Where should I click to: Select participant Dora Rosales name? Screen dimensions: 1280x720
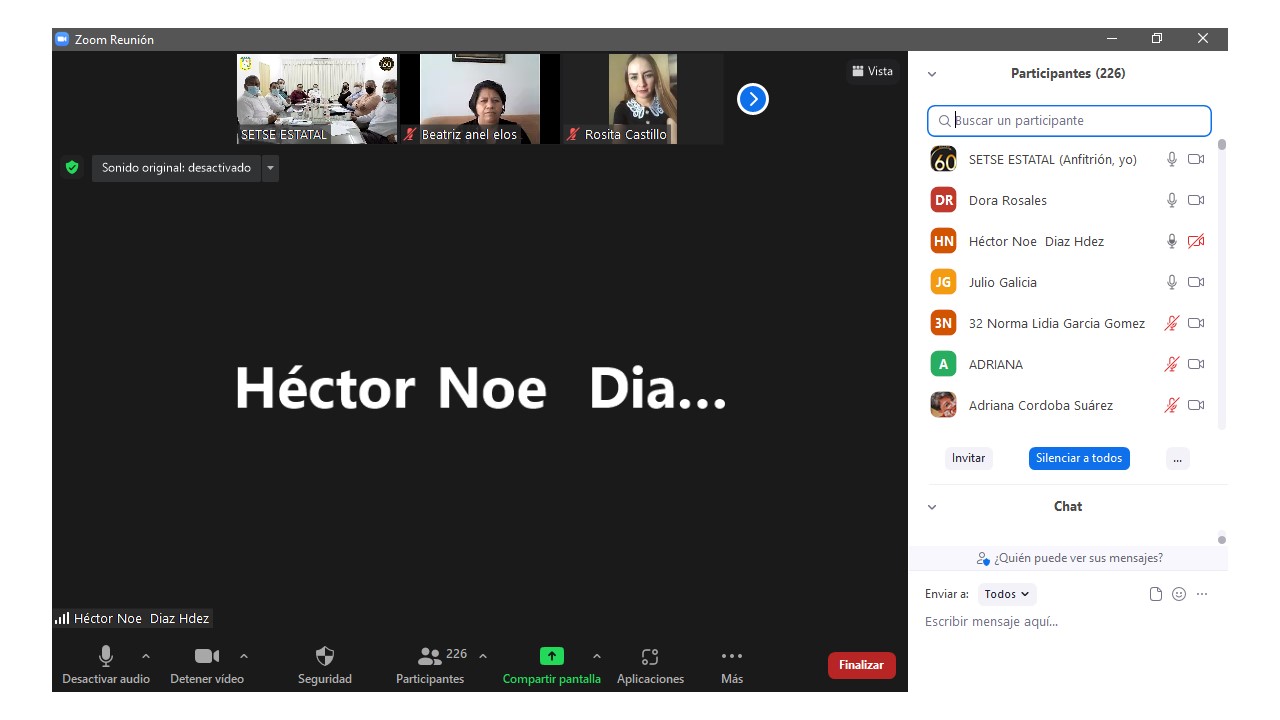pyautogui.click(x=1008, y=200)
